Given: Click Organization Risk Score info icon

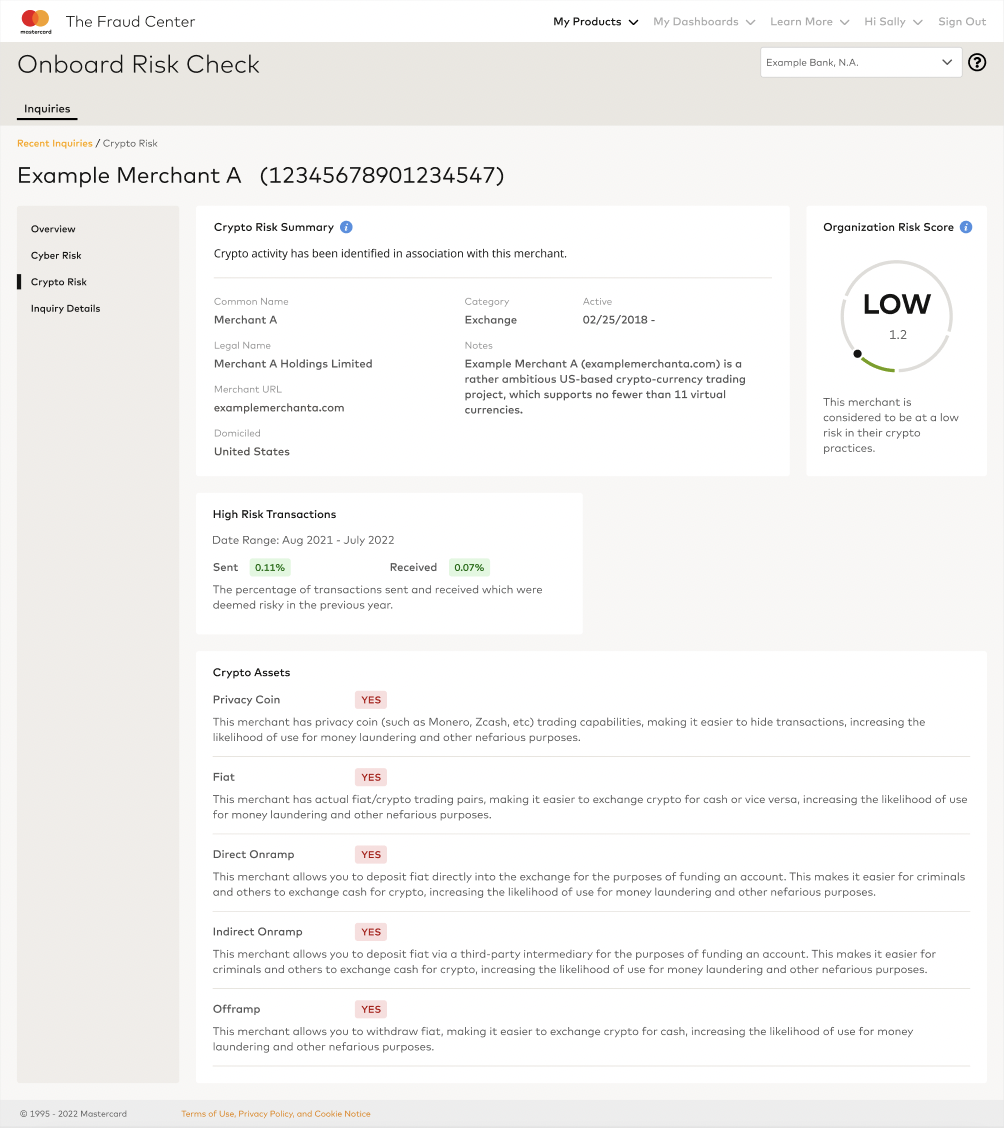Looking at the screenshot, I should coord(966,227).
